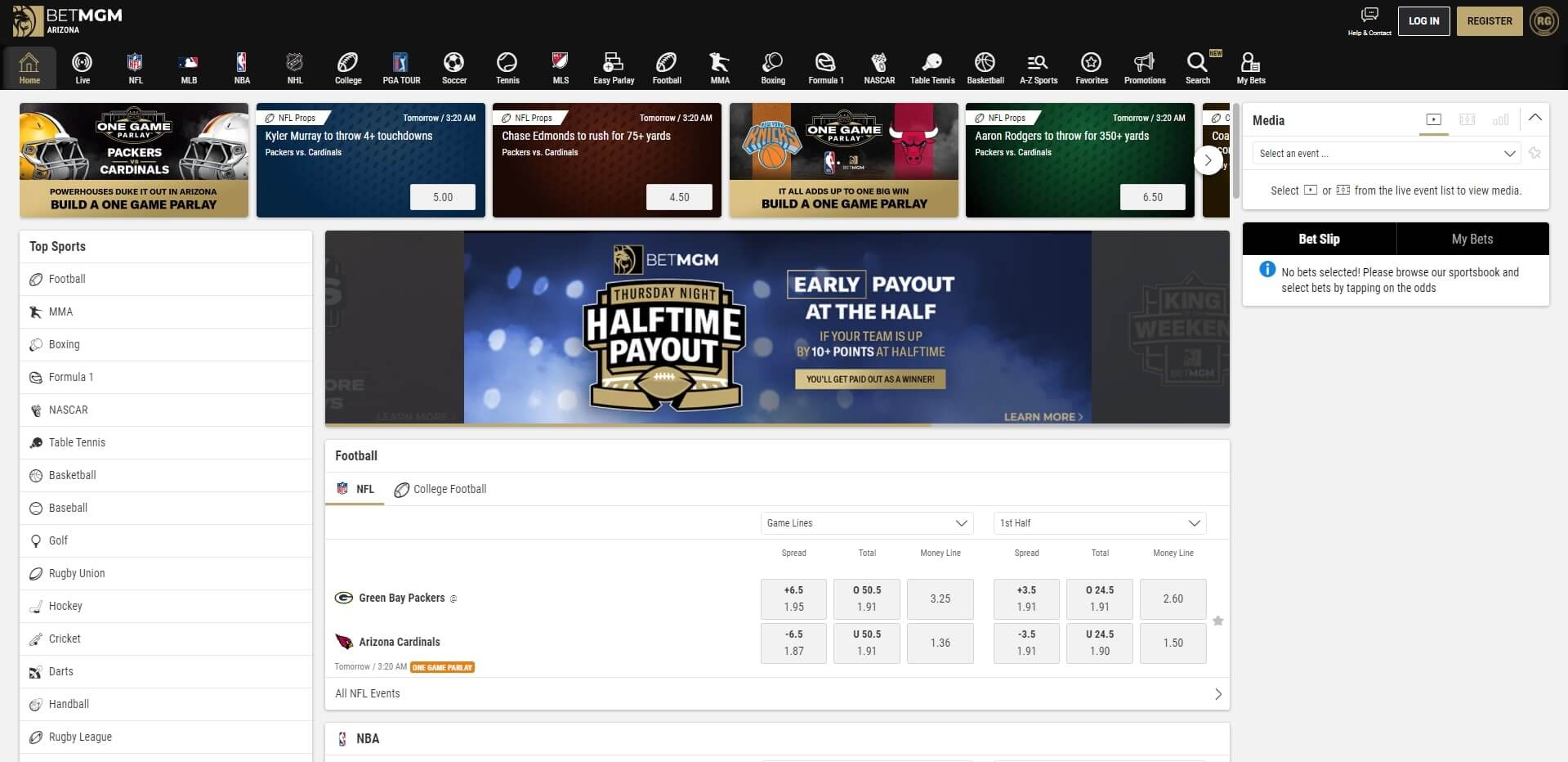Image resolution: width=1568 pixels, height=762 pixels.
Task: Select the video stream view in Media panel
Action: click(x=1434, y=119)
